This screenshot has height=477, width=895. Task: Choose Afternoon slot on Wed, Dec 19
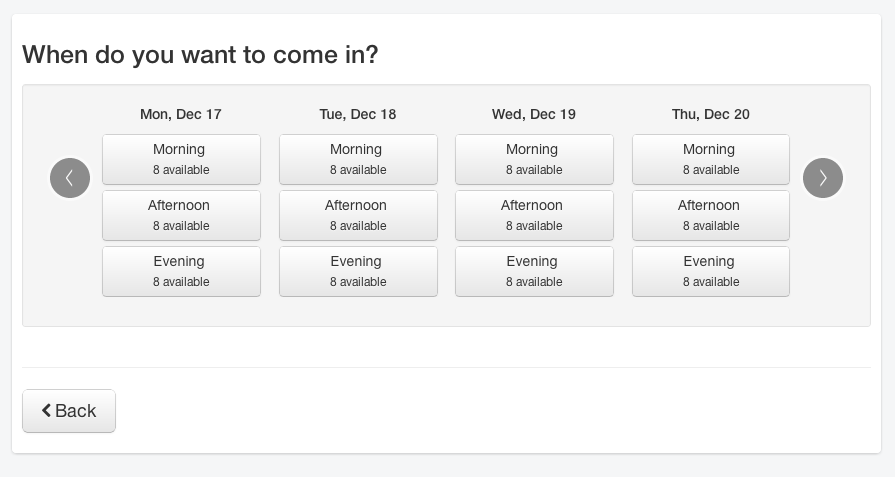tap(534, 215)
